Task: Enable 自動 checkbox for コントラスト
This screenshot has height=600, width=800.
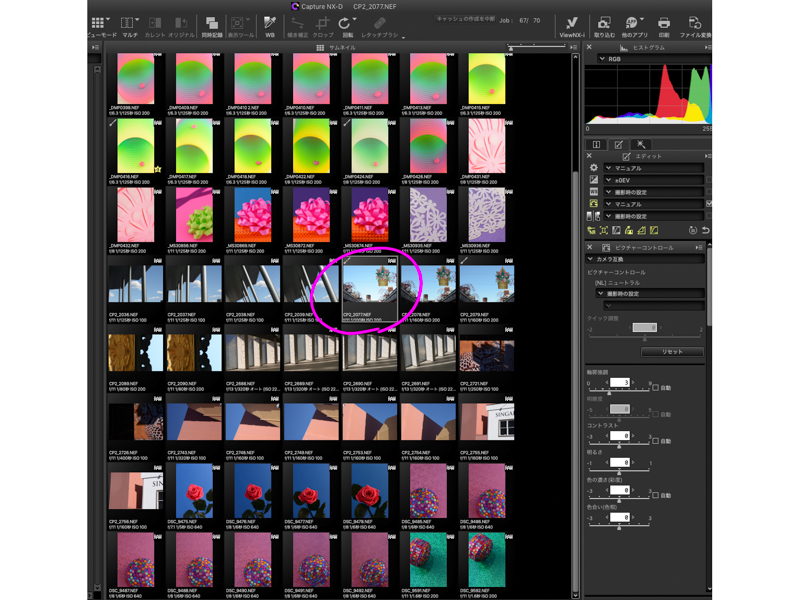Action: click(x=656, y=441)
